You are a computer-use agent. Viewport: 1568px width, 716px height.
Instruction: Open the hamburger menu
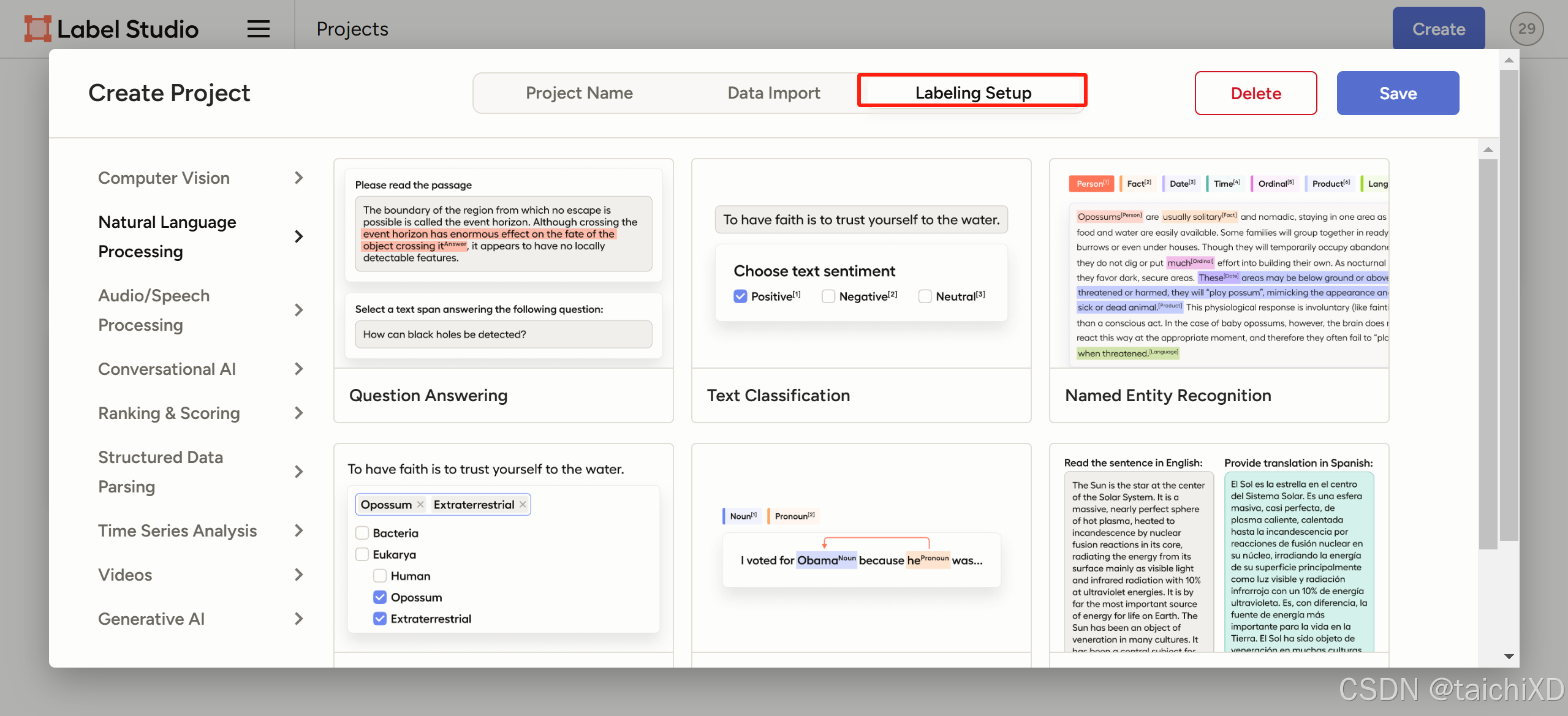pos(258,29)
